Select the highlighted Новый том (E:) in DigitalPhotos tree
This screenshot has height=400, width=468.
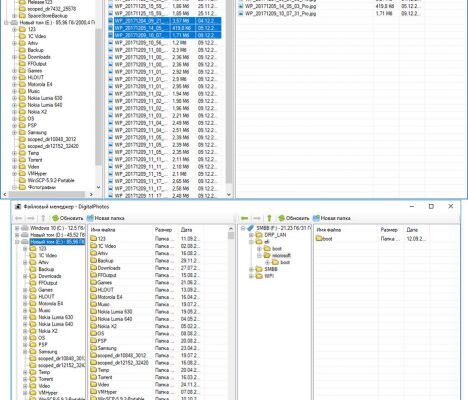57,242
